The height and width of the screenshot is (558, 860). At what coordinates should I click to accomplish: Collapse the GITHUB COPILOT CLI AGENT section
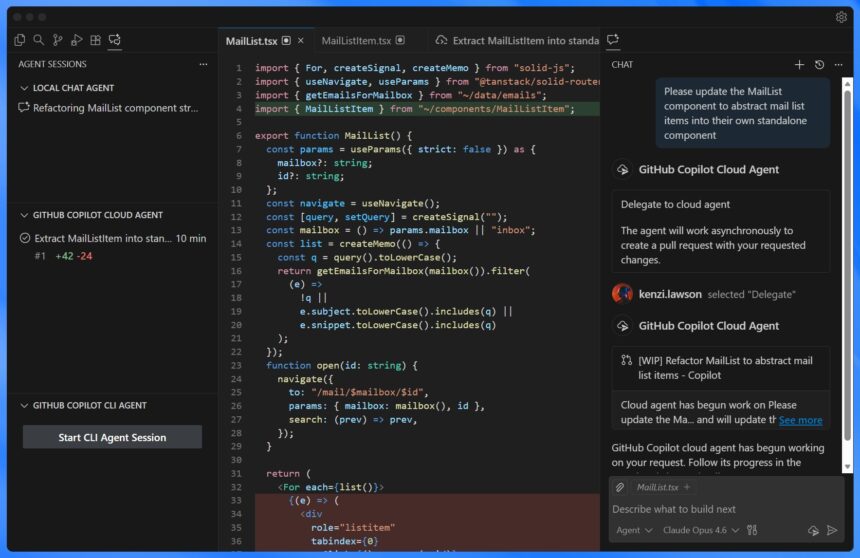point(24,405)
